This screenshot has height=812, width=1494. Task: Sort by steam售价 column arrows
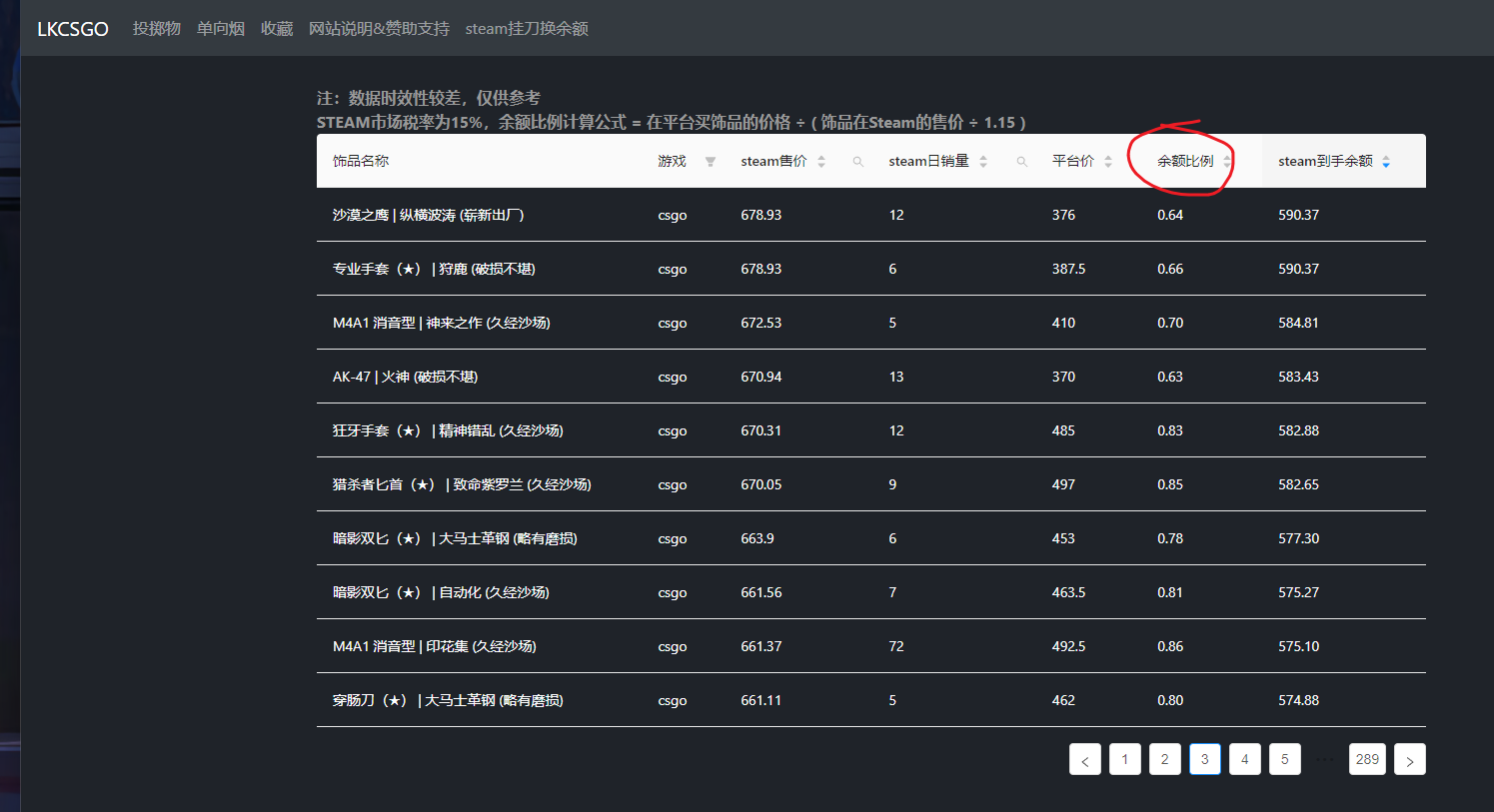coord(821,162)
